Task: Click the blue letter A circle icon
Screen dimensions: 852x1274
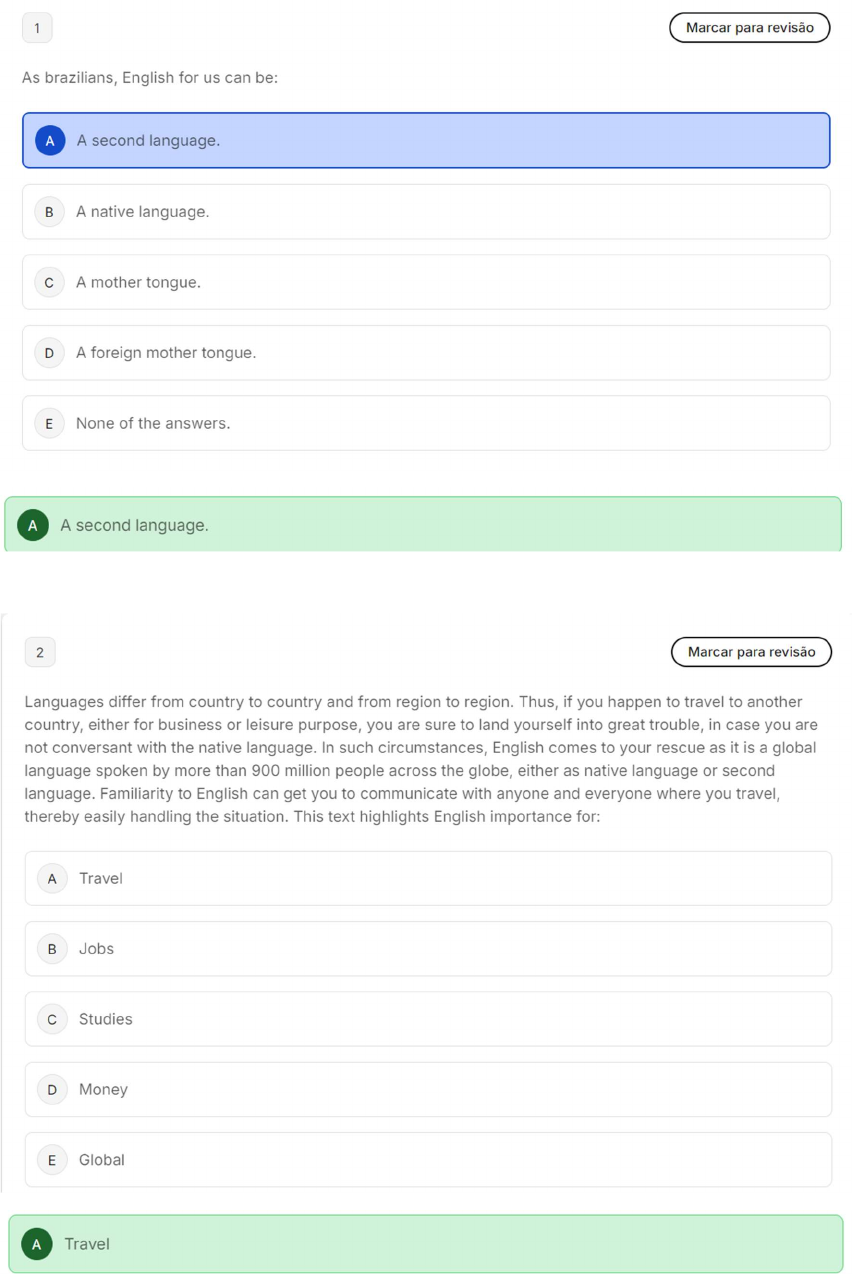Action: tap(50, 141)
